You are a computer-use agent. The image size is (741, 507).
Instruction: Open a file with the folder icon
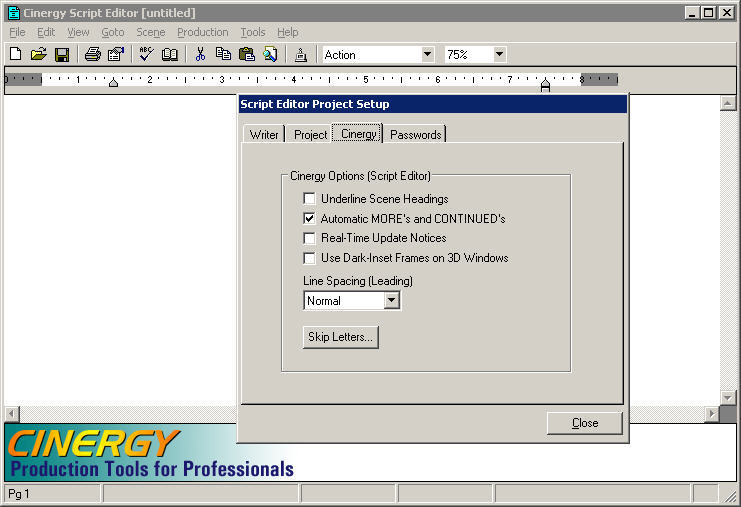pos(38,54)
